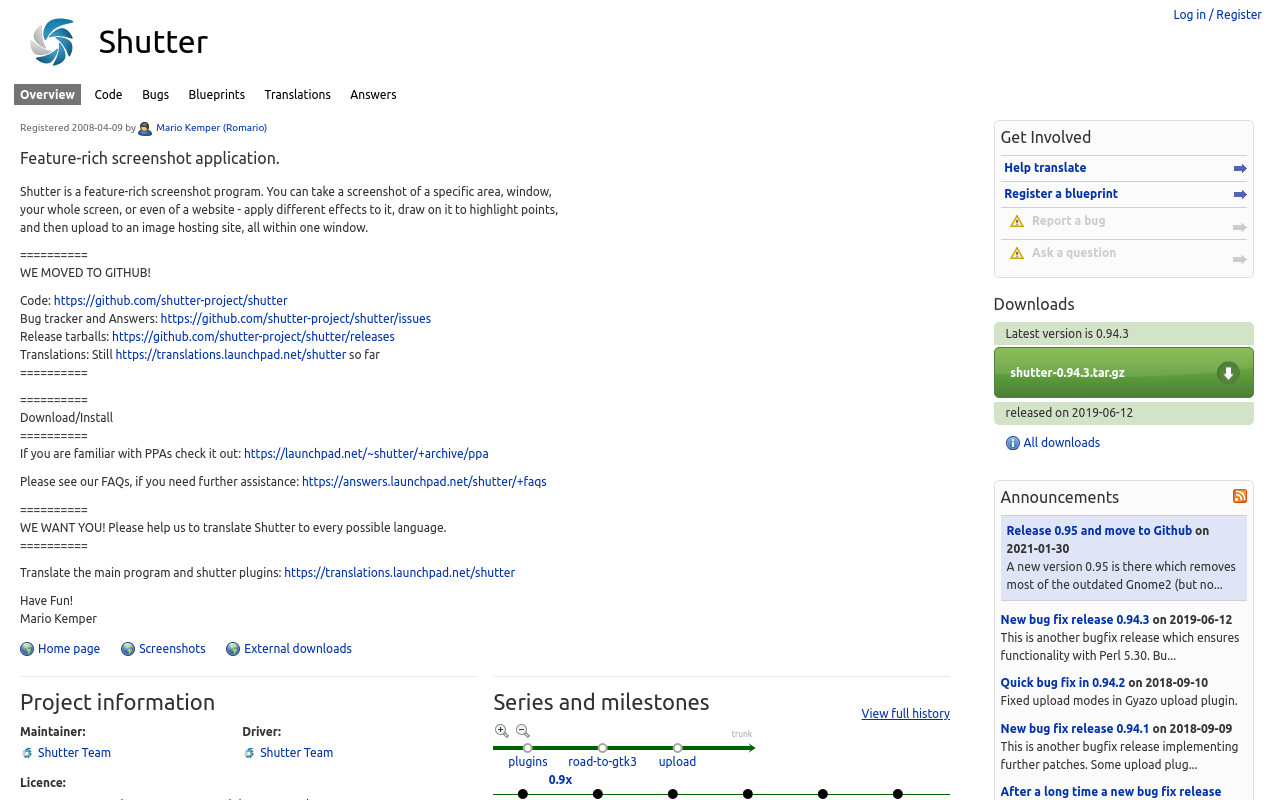Open the answers.launchpad.net +faqs link

(424, 481)
